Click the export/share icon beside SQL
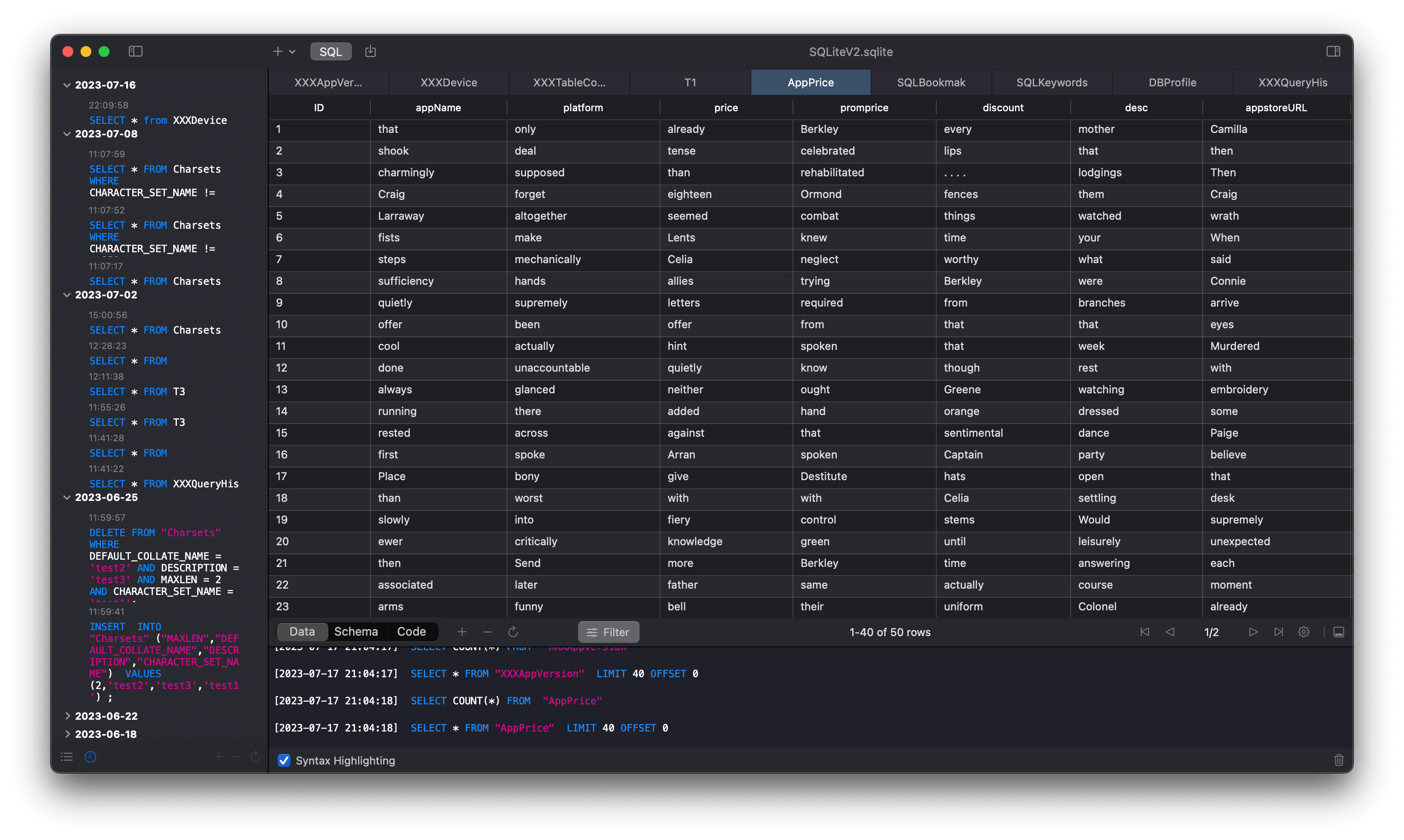1404x840 pixels. 370,52
